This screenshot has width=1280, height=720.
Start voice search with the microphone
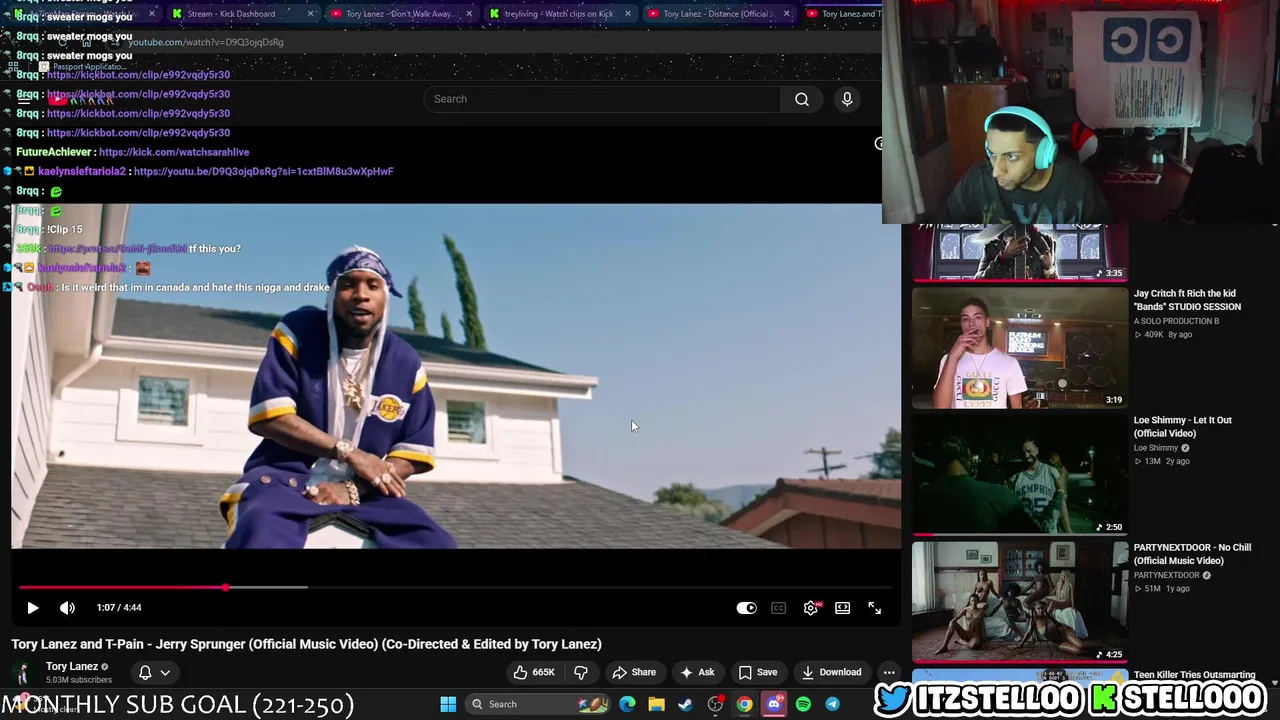(x=847, y=99)
